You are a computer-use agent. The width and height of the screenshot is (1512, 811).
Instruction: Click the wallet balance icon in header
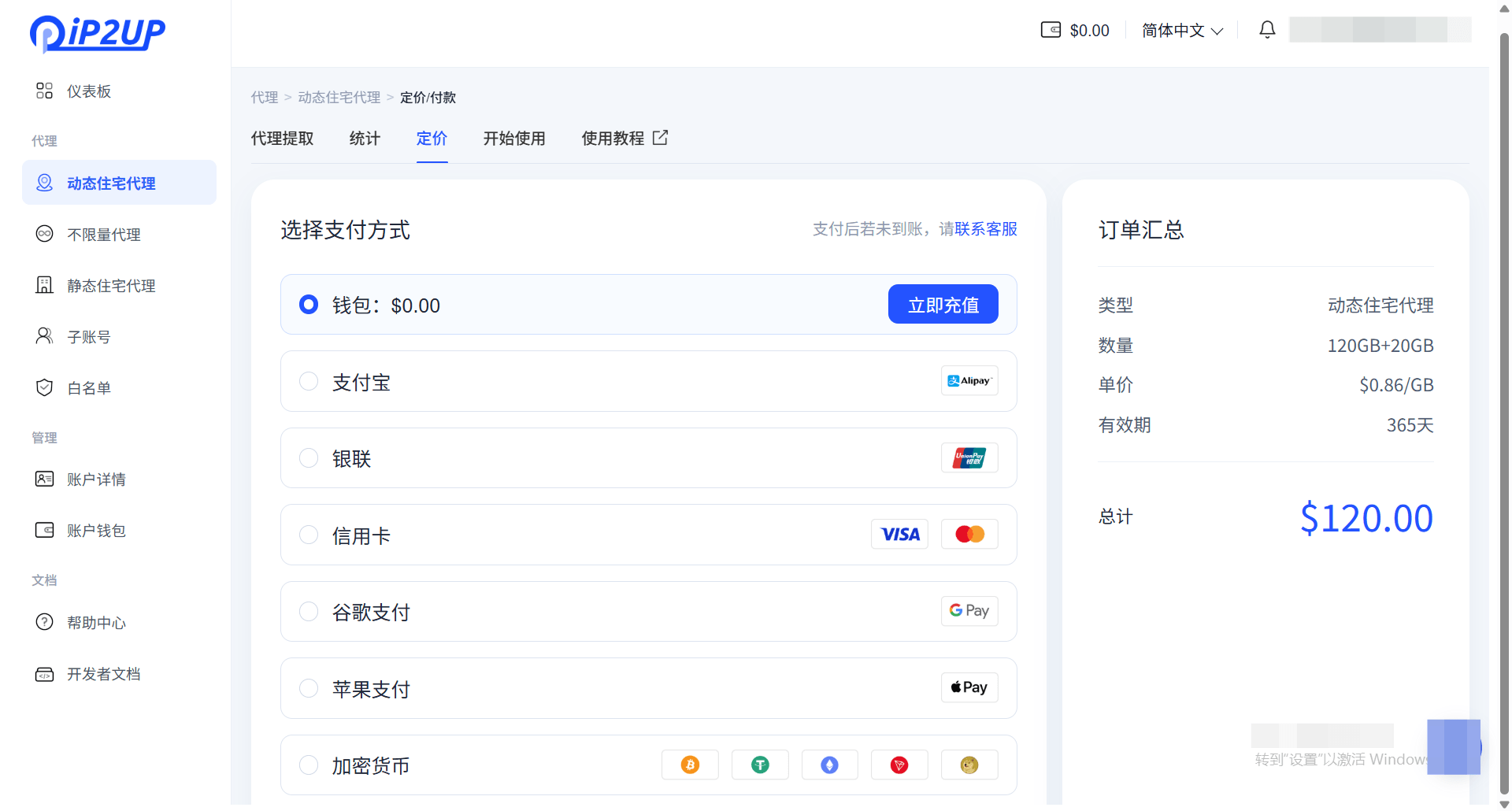point(1051,30)
